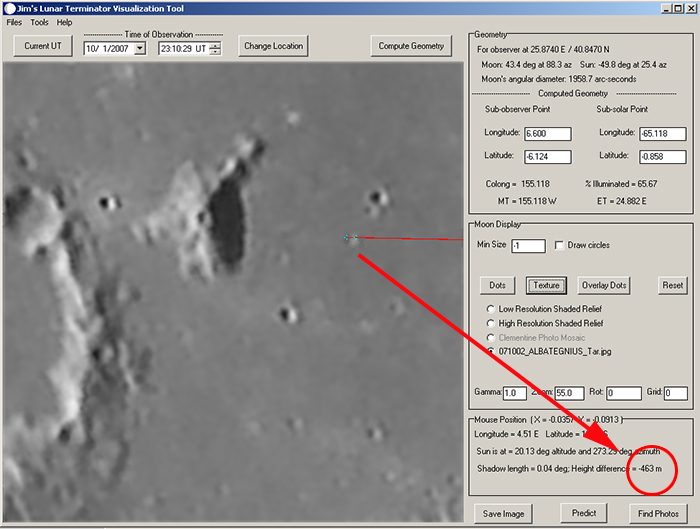Viewport: 700px width, 529px height.
Task: Click the Overlay Dots button
Action: click(604, 285)
